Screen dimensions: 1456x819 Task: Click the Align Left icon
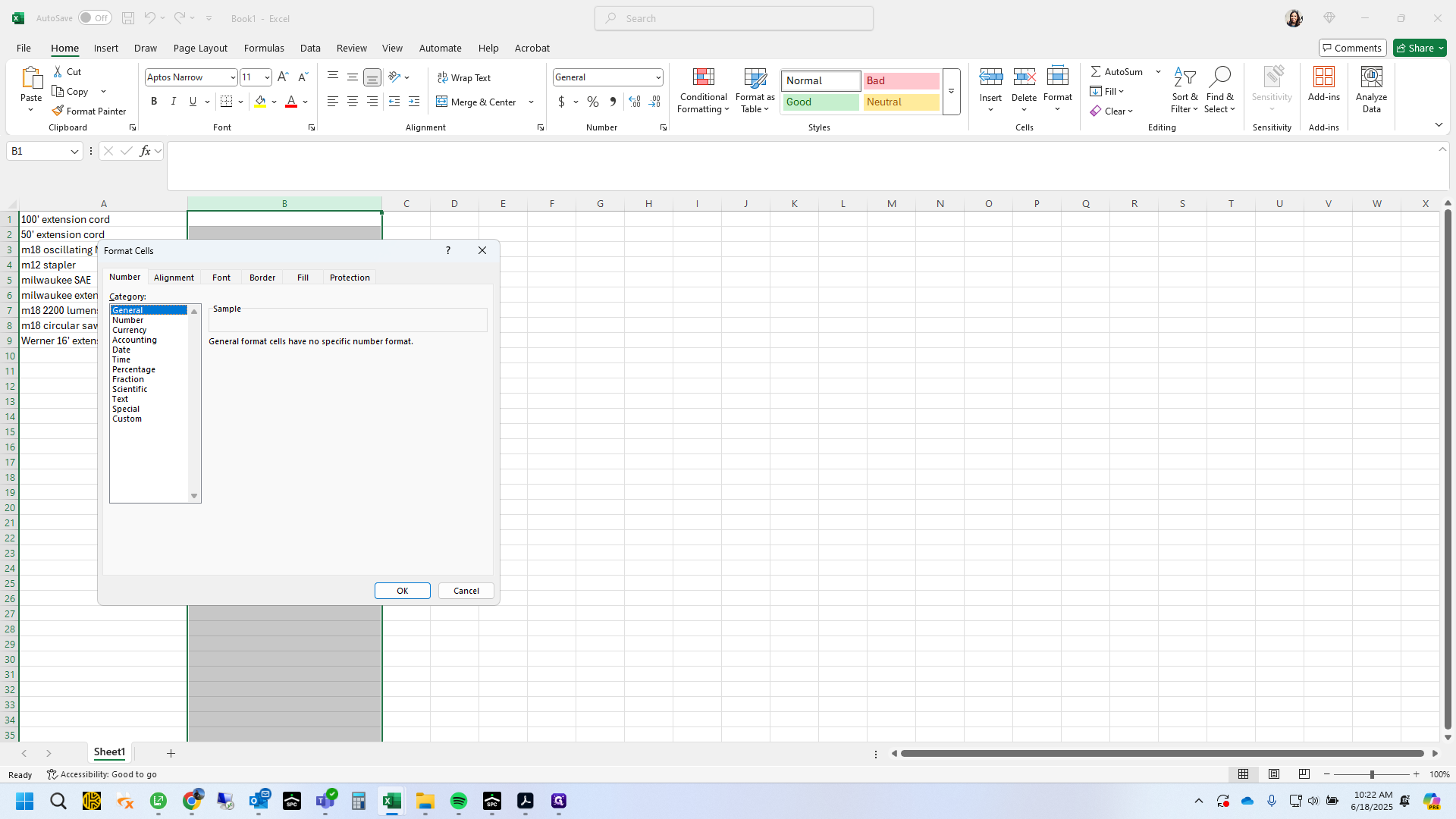pyautogui.click(x=333, y=102)
